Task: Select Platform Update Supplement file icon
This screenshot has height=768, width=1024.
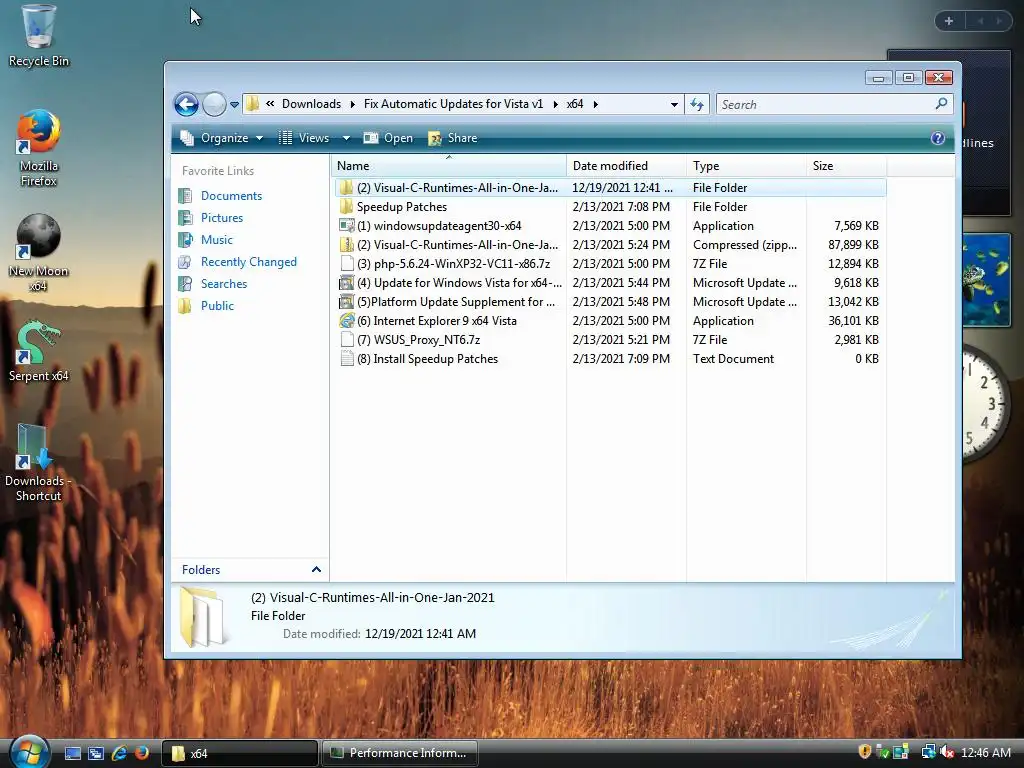Action: (x=347, y=302)
